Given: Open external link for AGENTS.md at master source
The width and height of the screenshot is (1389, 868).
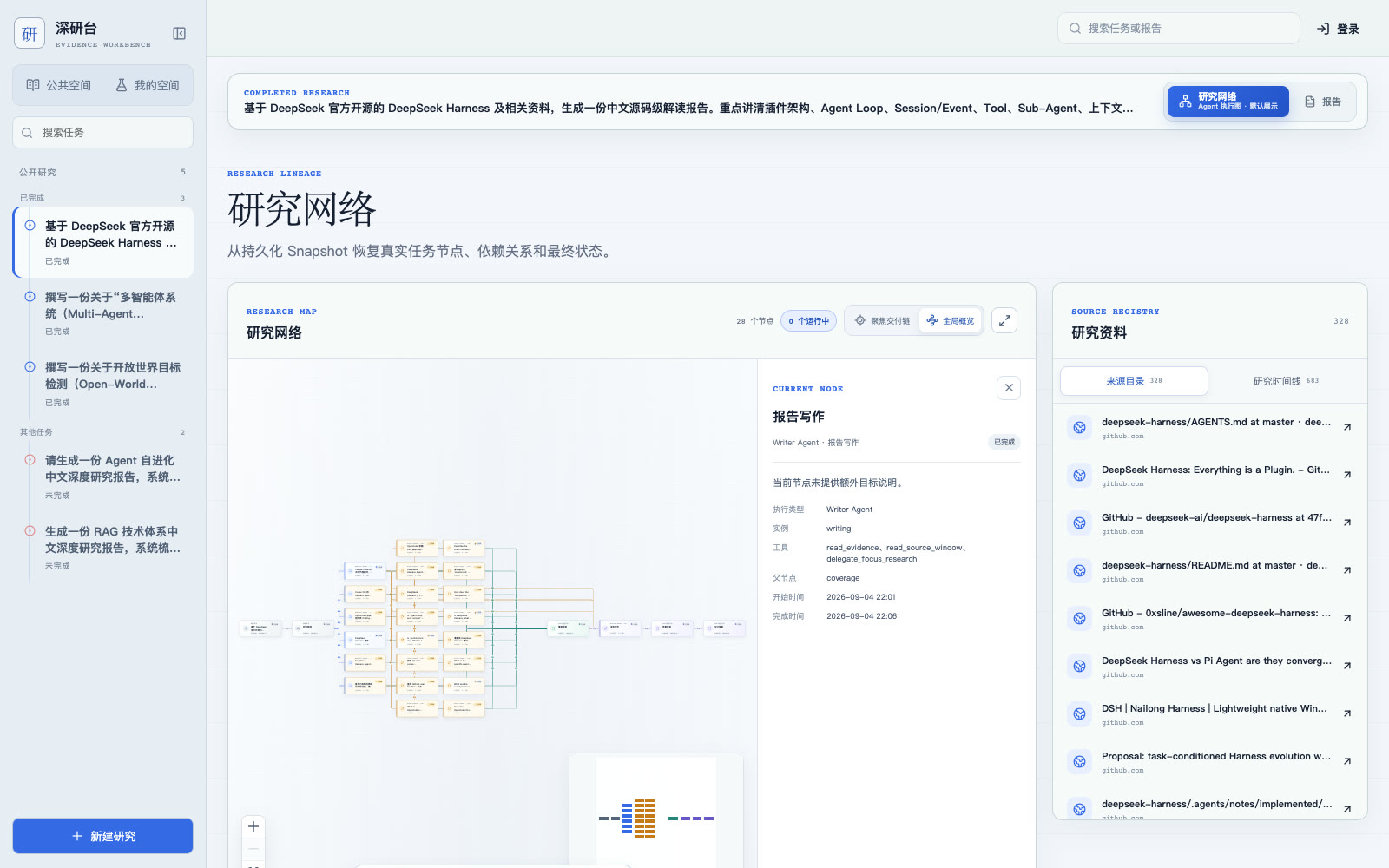Looking at the screenshot, I should click(x=1347, y=427).
